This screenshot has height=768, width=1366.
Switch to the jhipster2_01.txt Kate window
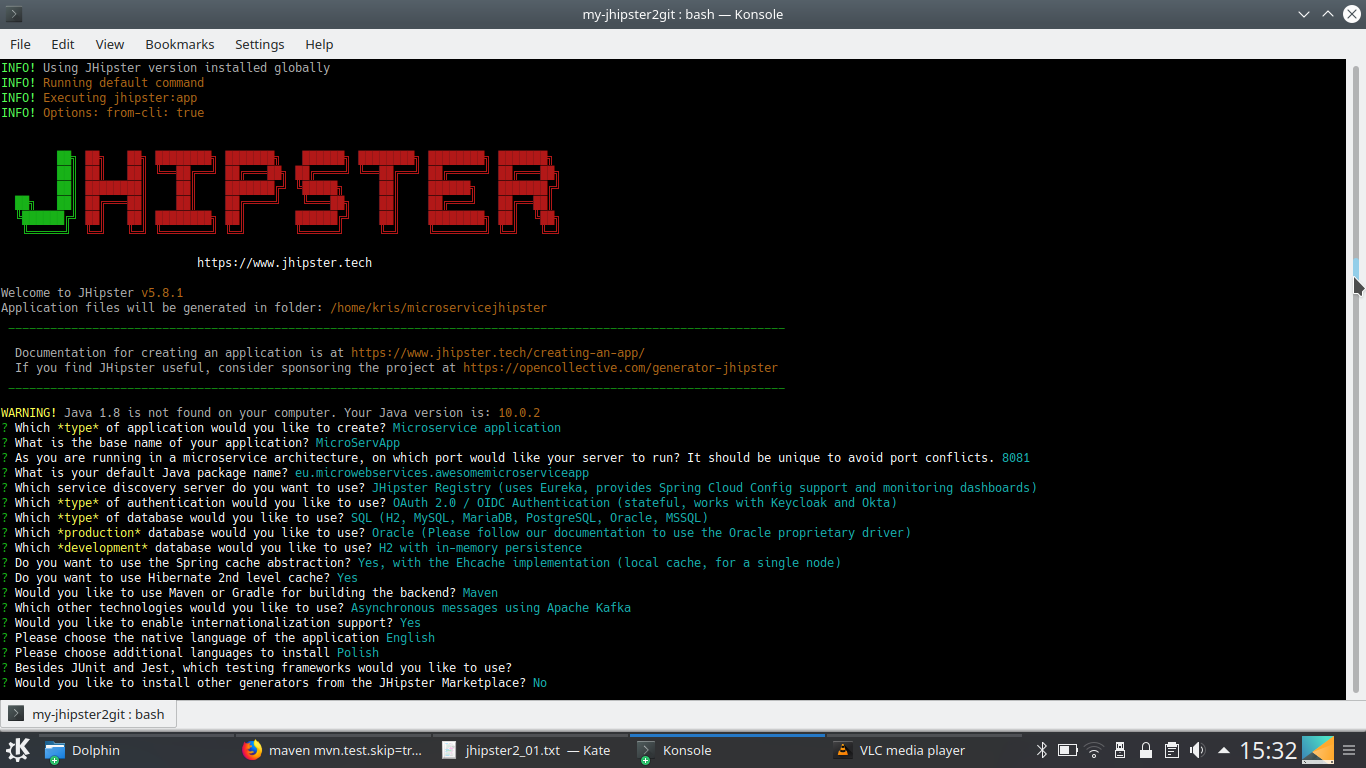click(530, 750)
